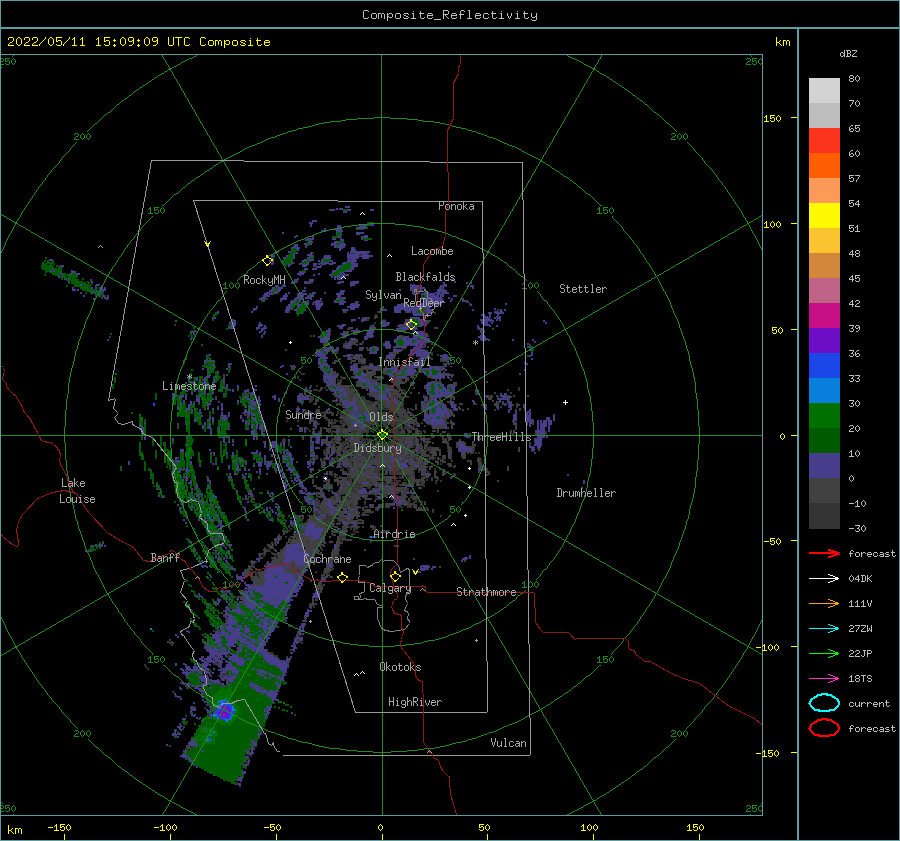Click the cyan 27ZW arrow legend icon

click(x=824, y=629)
